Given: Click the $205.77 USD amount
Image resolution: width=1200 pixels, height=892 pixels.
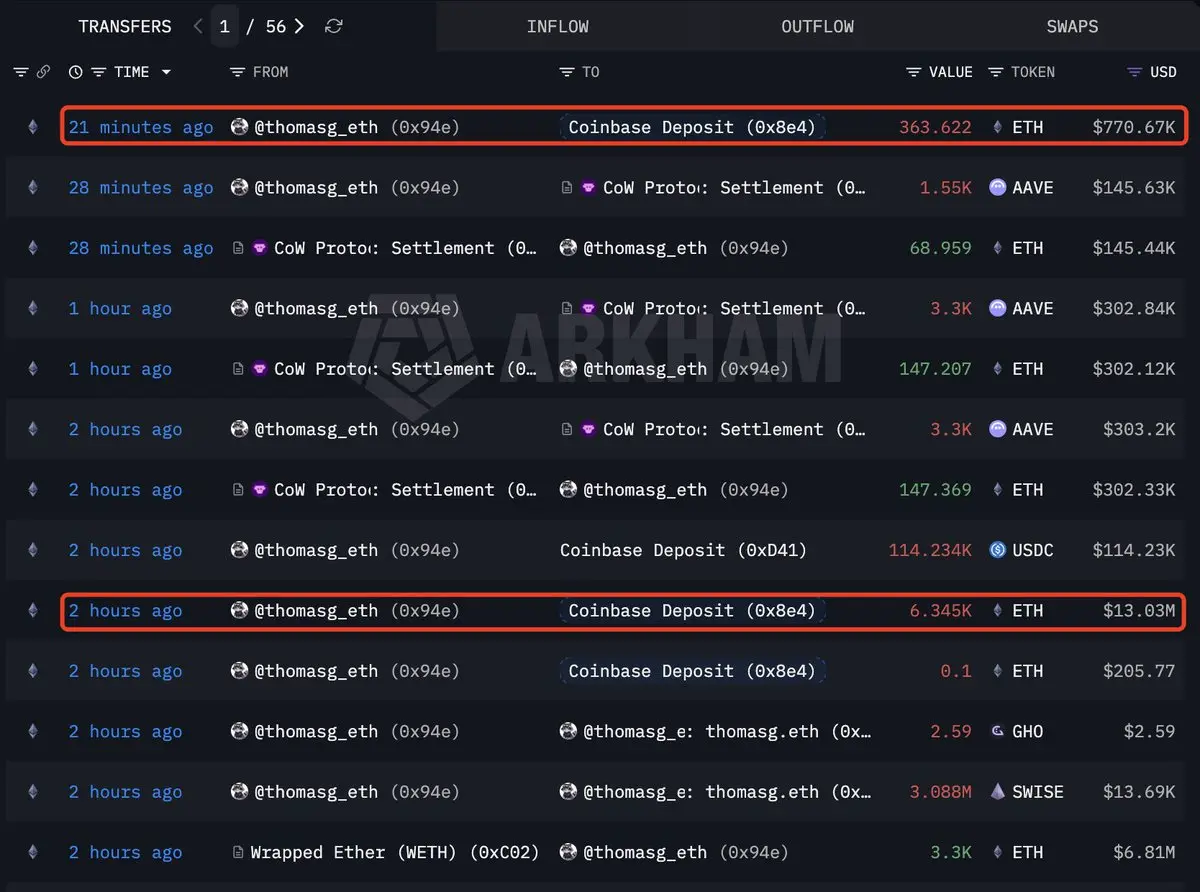Looking at the screenshot, I should tap(1139, 671).
